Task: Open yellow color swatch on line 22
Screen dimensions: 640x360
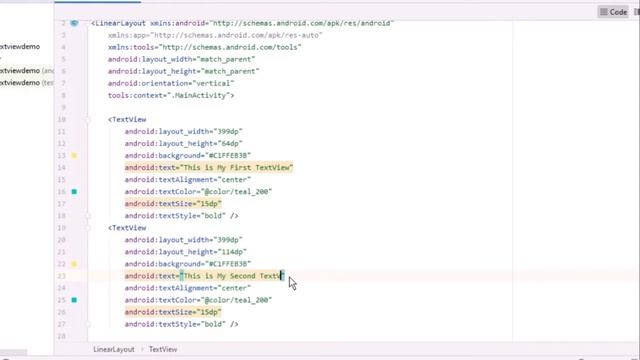Action: coord(74,264)
